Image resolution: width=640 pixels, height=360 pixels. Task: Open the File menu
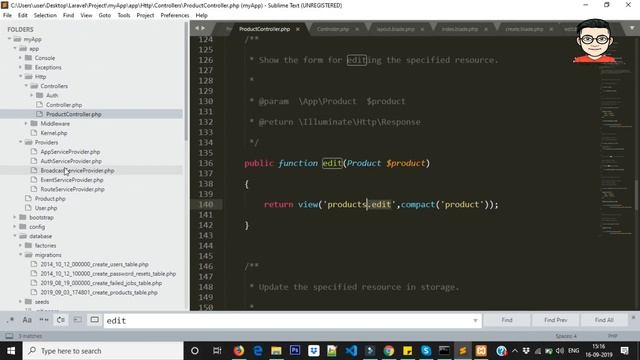pyautogui.click(x=7, y=15)
